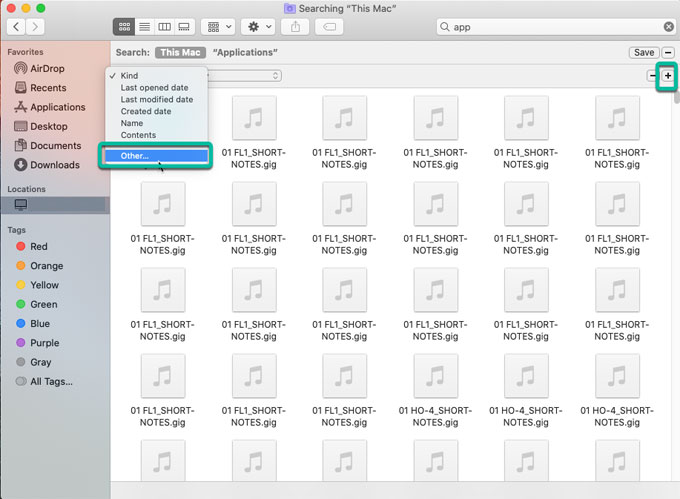Image resolution: width=680 pixels, height=499 pixels.
Task: Switch to gallery view in toolbar
Action: tap(184, 26)
